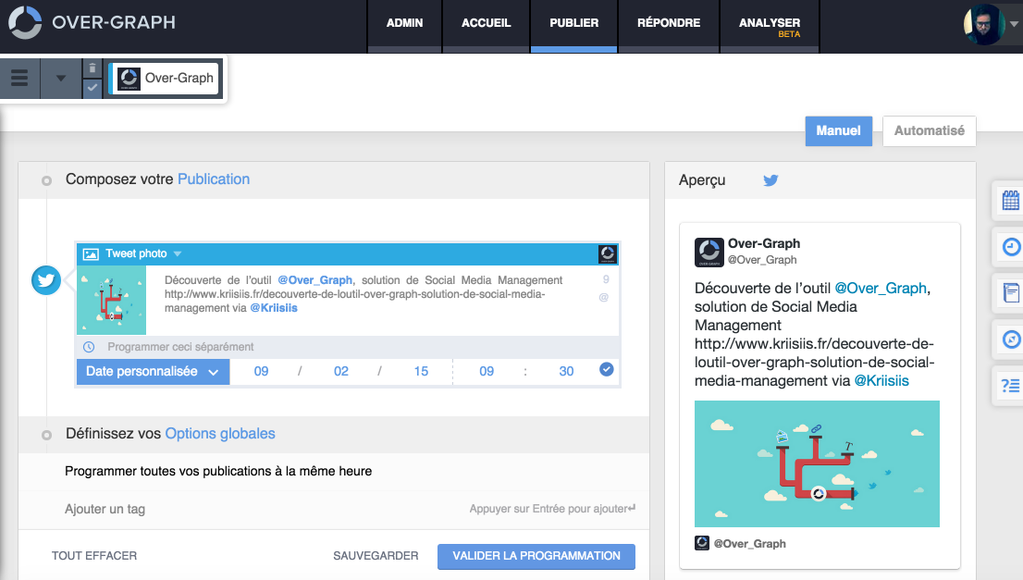Toggle the blue check after the time fields

coord(606,370)
